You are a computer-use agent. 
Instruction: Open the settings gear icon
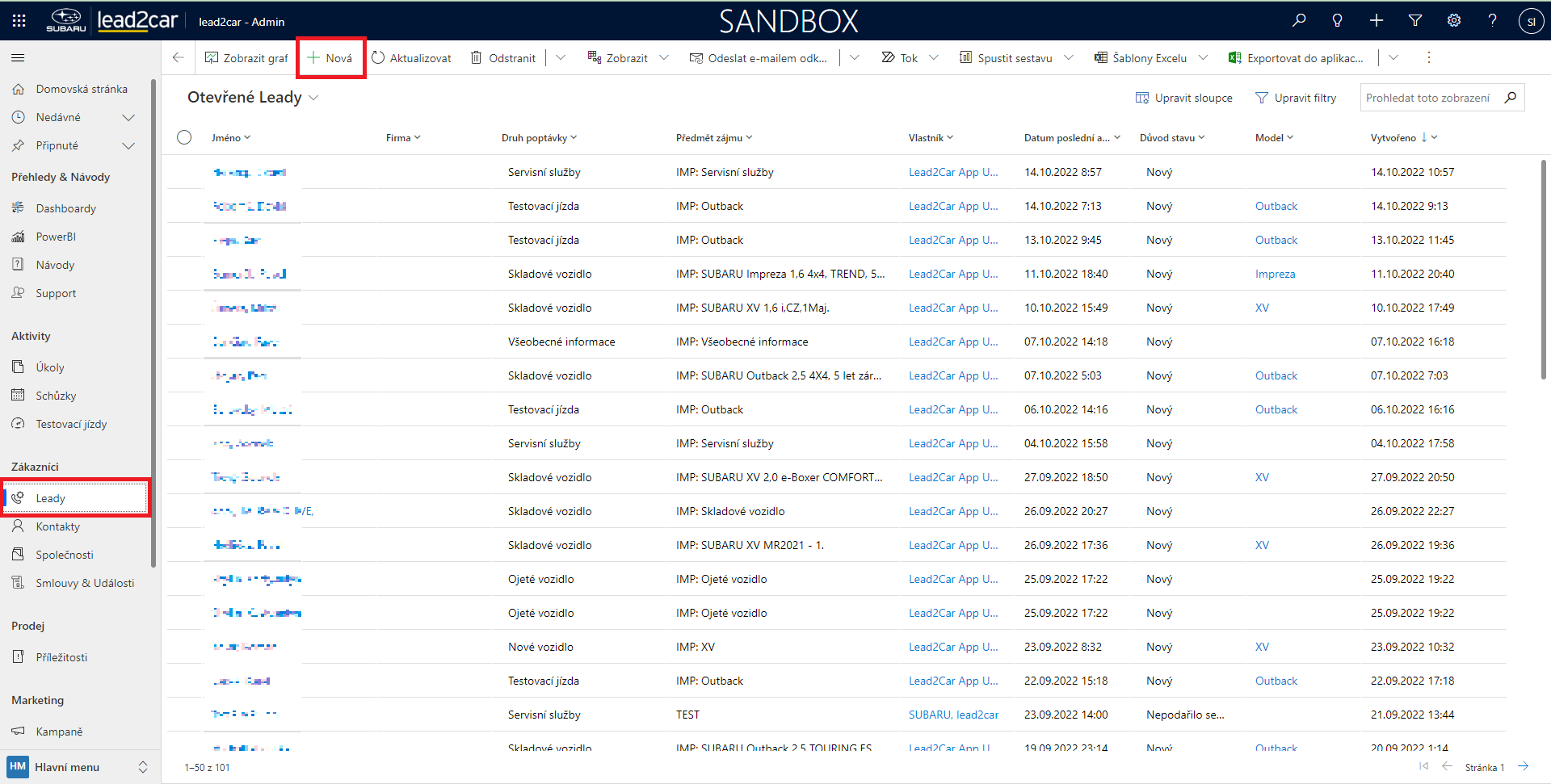pyautogui.click(x=1454, y=21)
